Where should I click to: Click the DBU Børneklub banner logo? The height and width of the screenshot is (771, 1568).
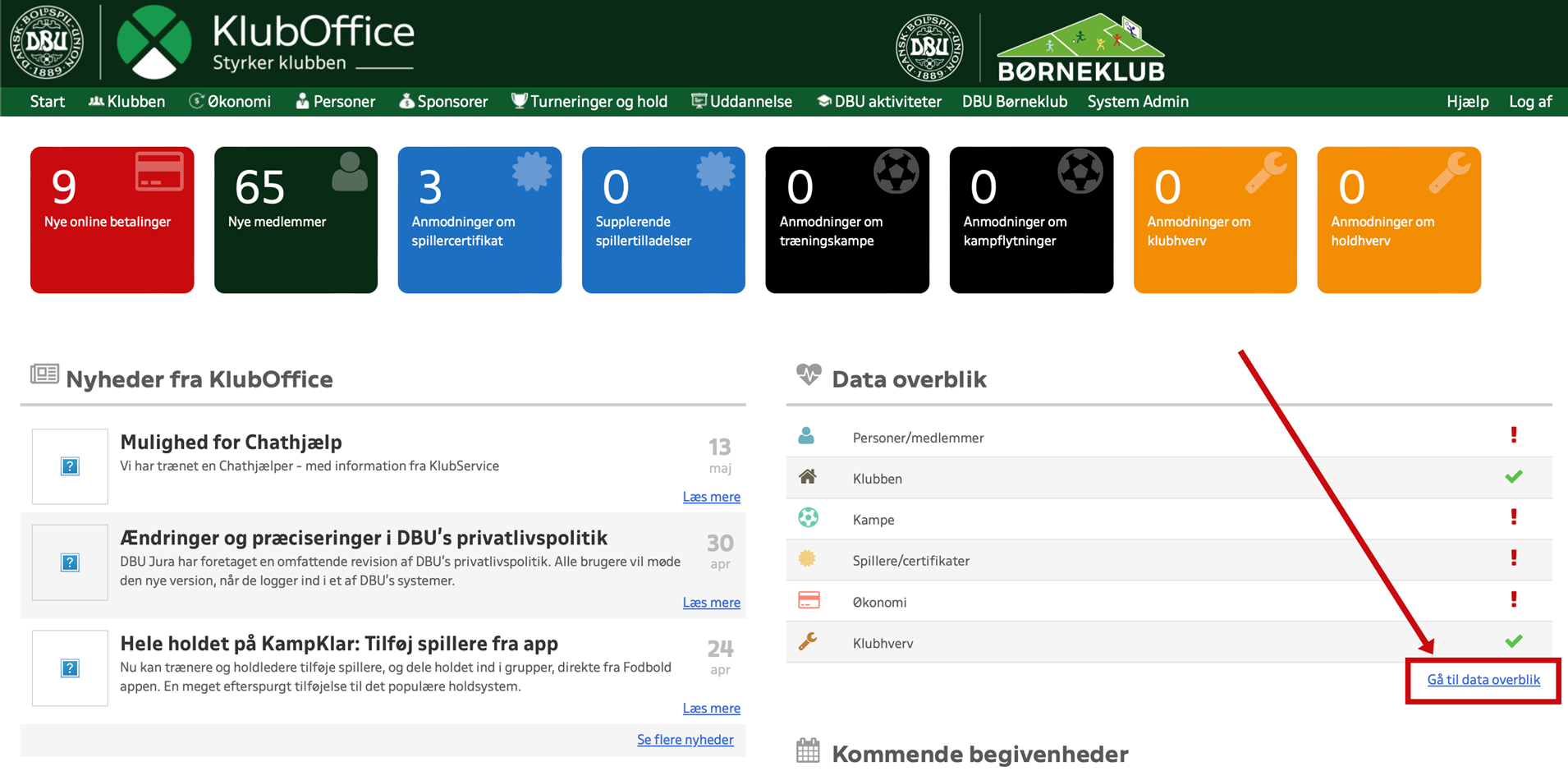tap(1080, 47)
